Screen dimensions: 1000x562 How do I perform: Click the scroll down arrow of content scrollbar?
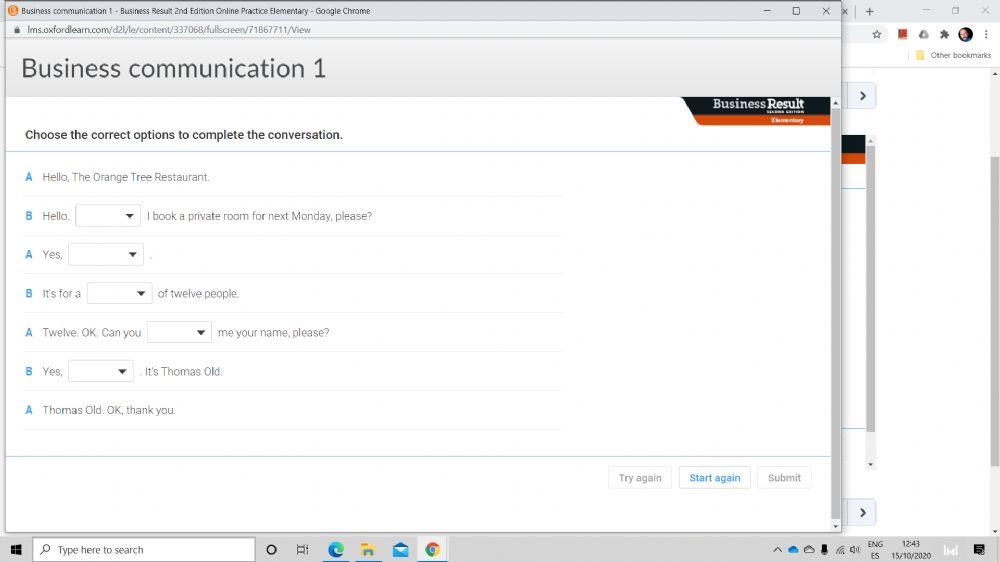point(835,526)
